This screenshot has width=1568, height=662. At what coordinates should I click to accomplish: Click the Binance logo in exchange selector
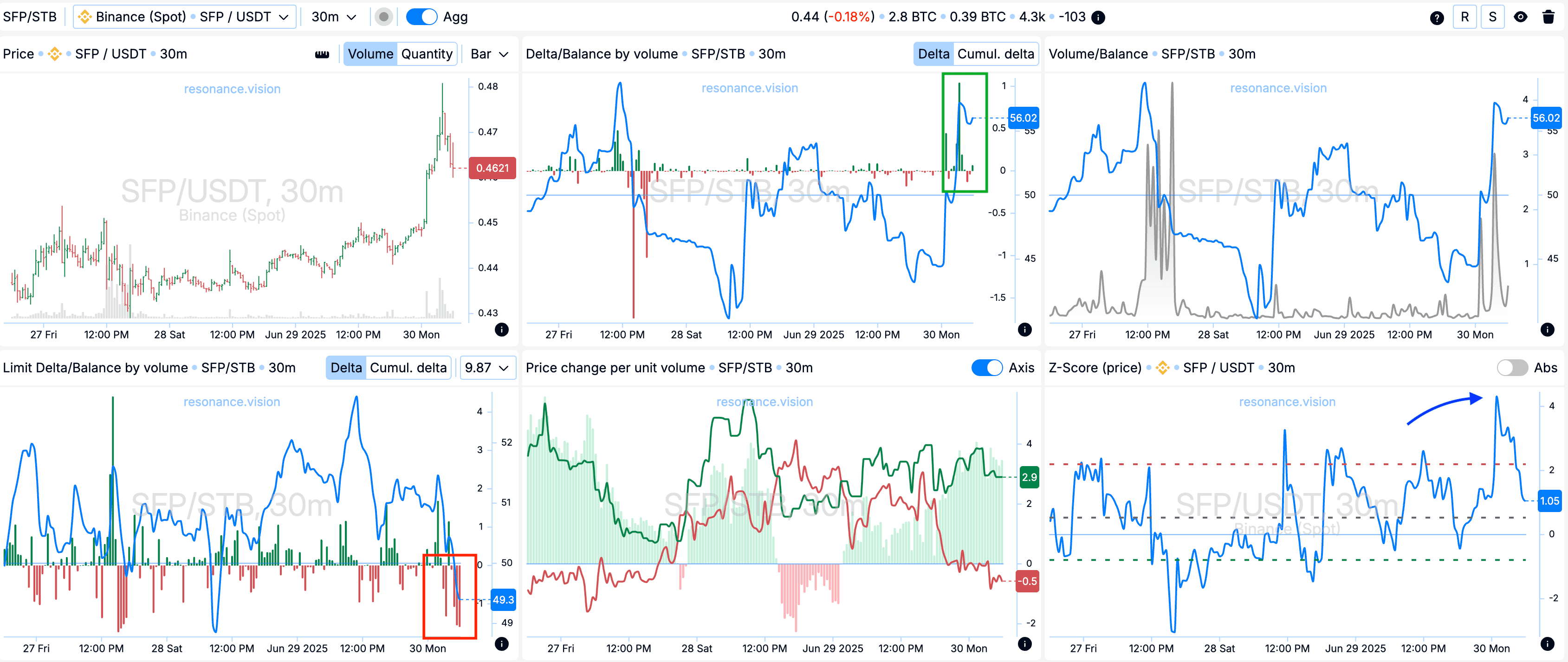(x=84, y=17)
